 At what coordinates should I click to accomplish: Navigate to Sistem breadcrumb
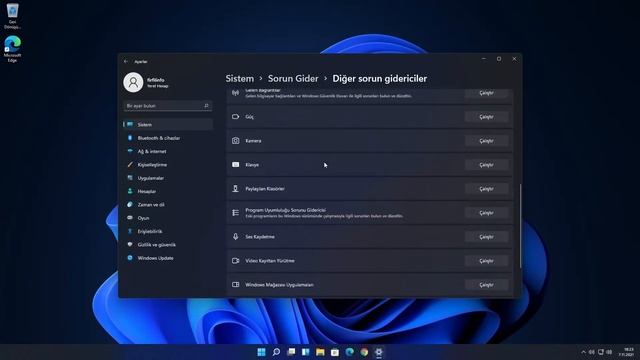(240, 79)
